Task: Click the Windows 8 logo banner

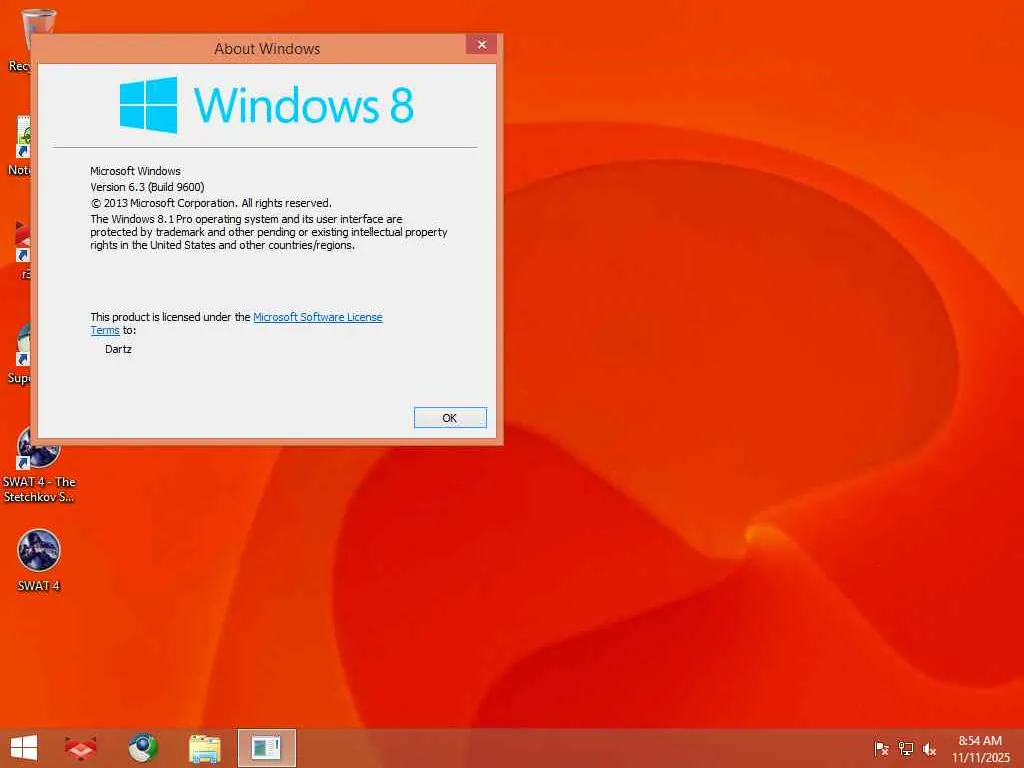Action: tap(266, 105)
